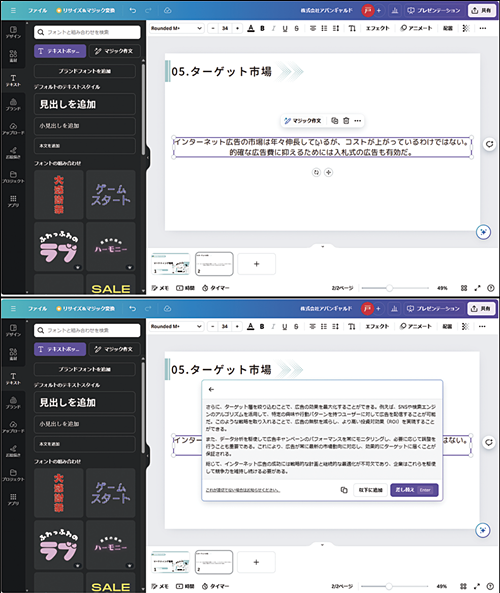The image size is (500, 593).
Task: Open analytics chart icon in upper header
Action: 395,11
